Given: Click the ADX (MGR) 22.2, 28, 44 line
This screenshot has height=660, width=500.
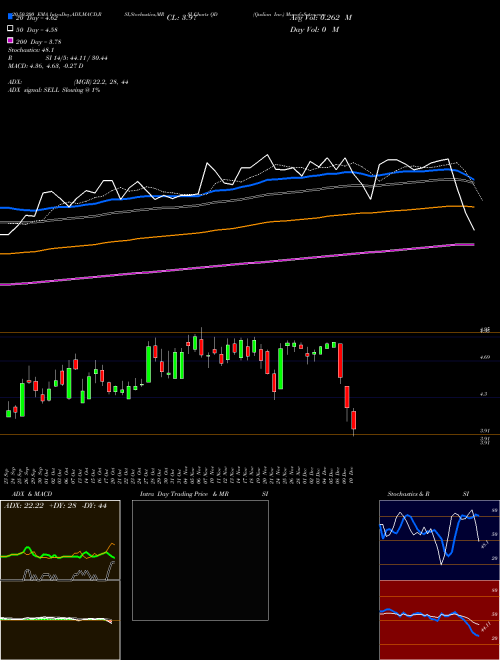Looking at the screenshot, I should (68, 82).
